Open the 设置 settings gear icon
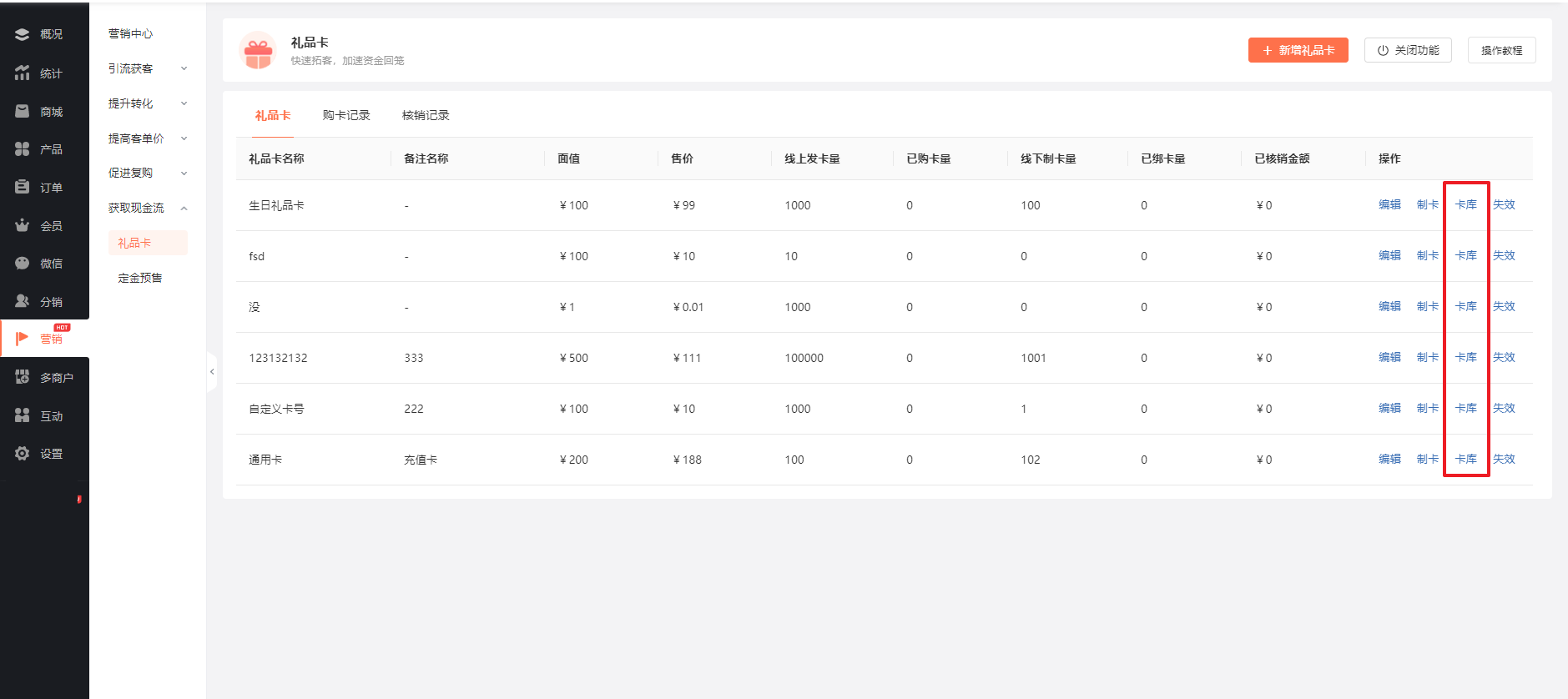The image size is (1568, 699). (23, 453)
